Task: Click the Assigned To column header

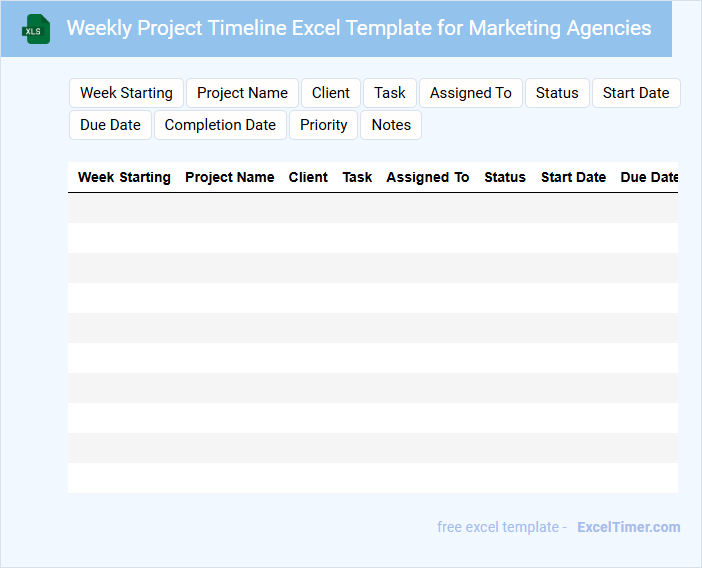Action: [x=427, y=177]
